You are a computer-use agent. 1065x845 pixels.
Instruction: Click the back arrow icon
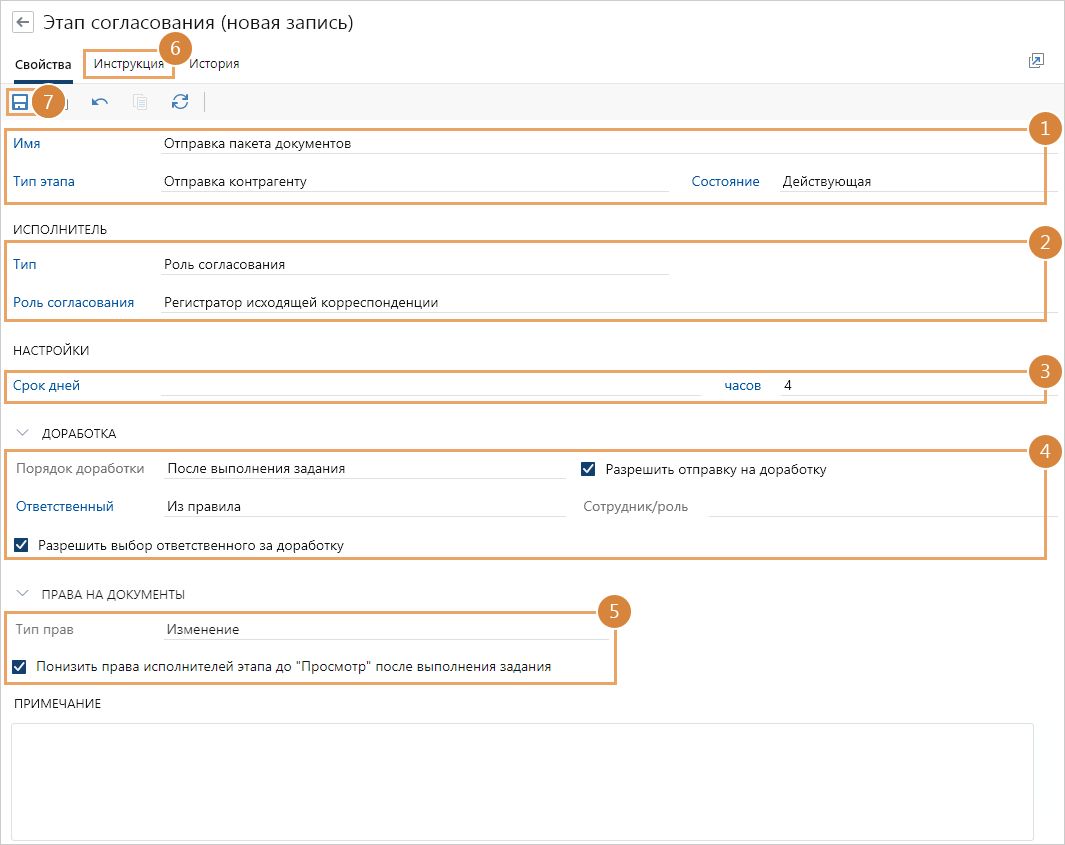click(23, 22)
